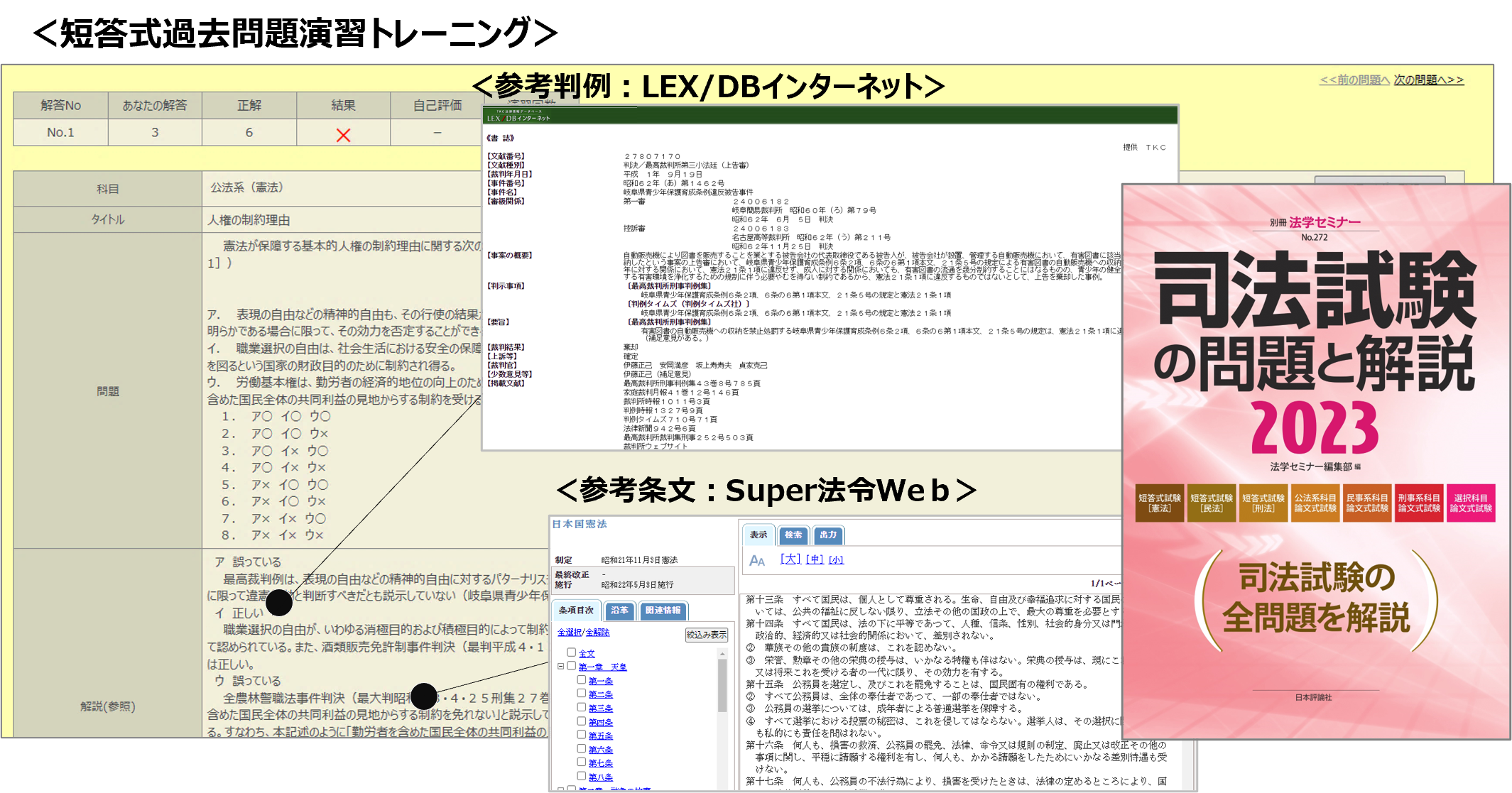Click the article tree scroll-up arrow
The image size is (1512, 793).
coord(722,653)
